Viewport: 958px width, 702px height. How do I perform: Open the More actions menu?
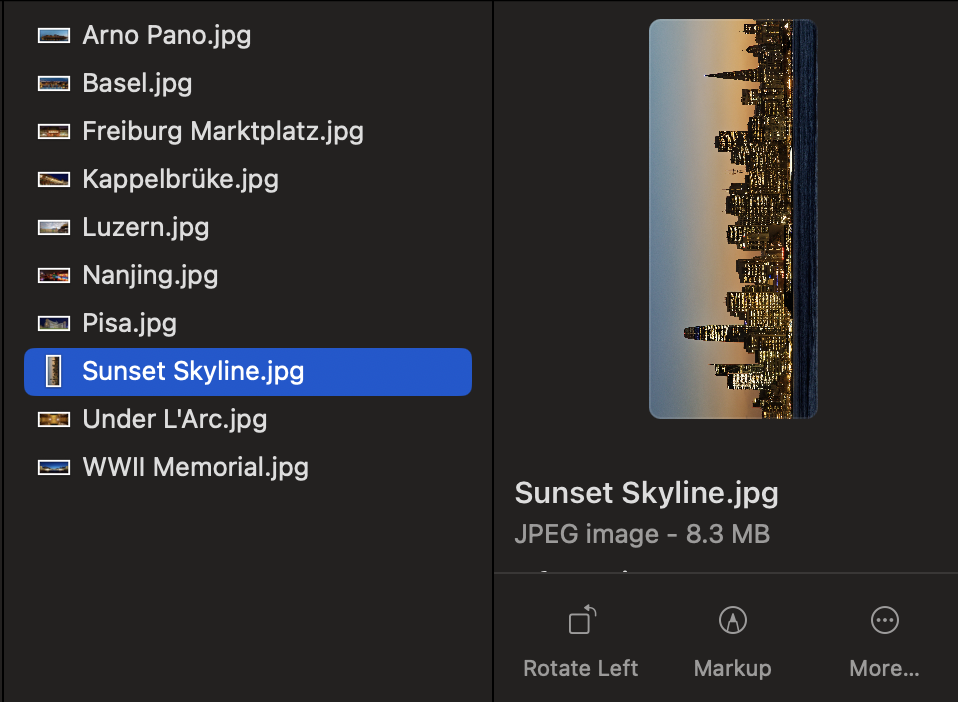(884, 621)
